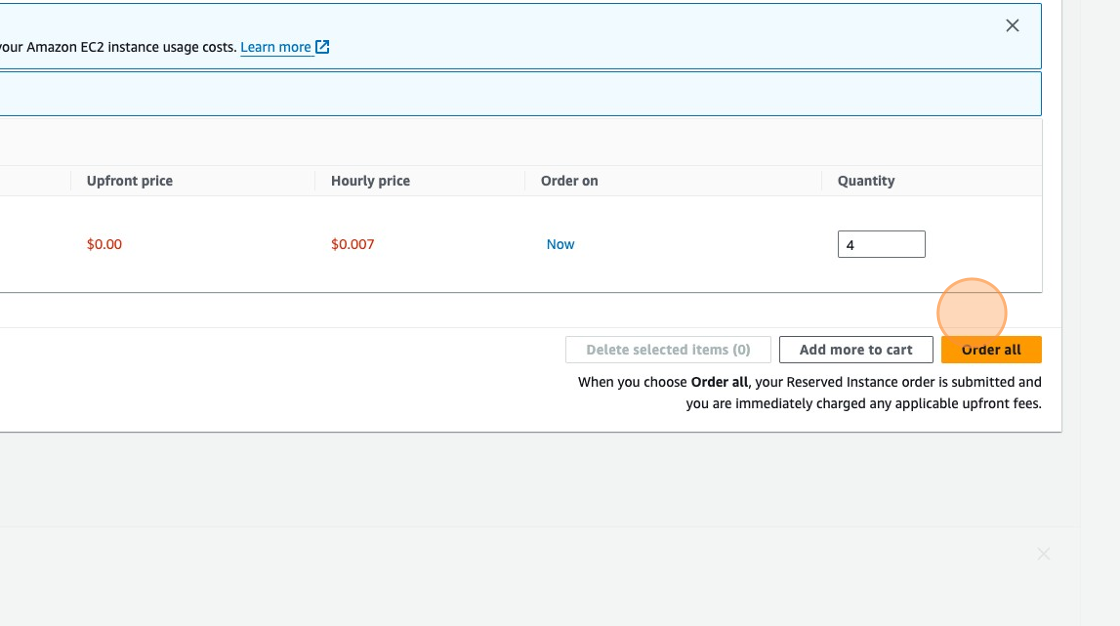Click the Order all button

(x=990, y=350)
